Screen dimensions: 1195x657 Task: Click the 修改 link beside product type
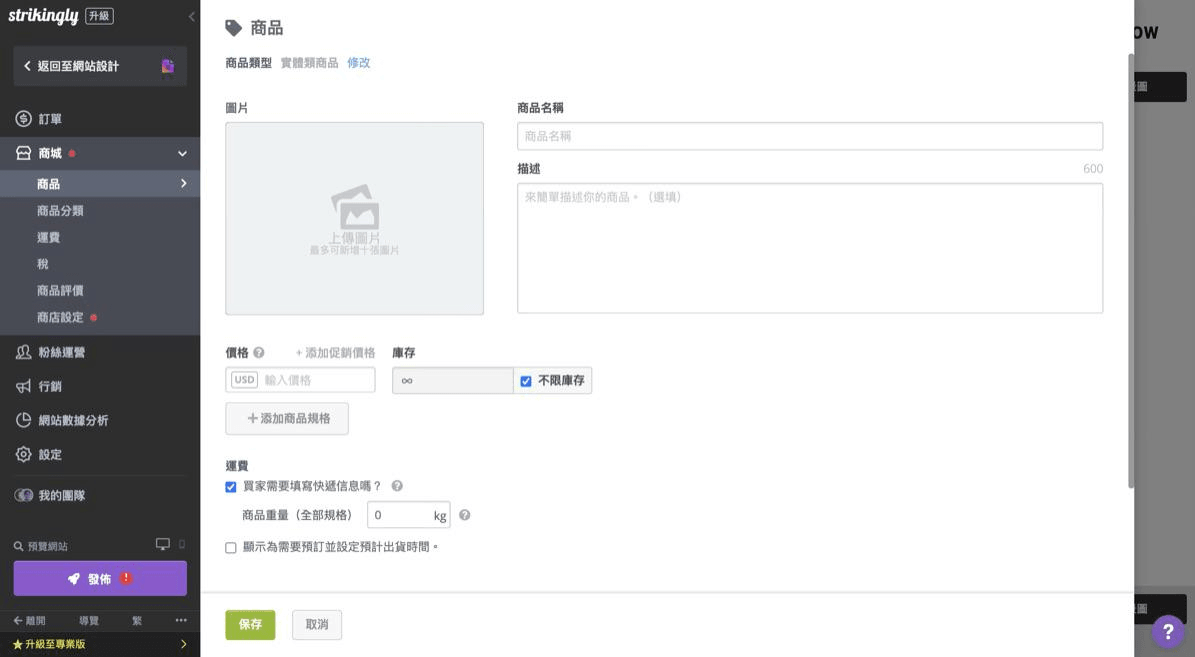pyautogui.click(x=358, y=63)
